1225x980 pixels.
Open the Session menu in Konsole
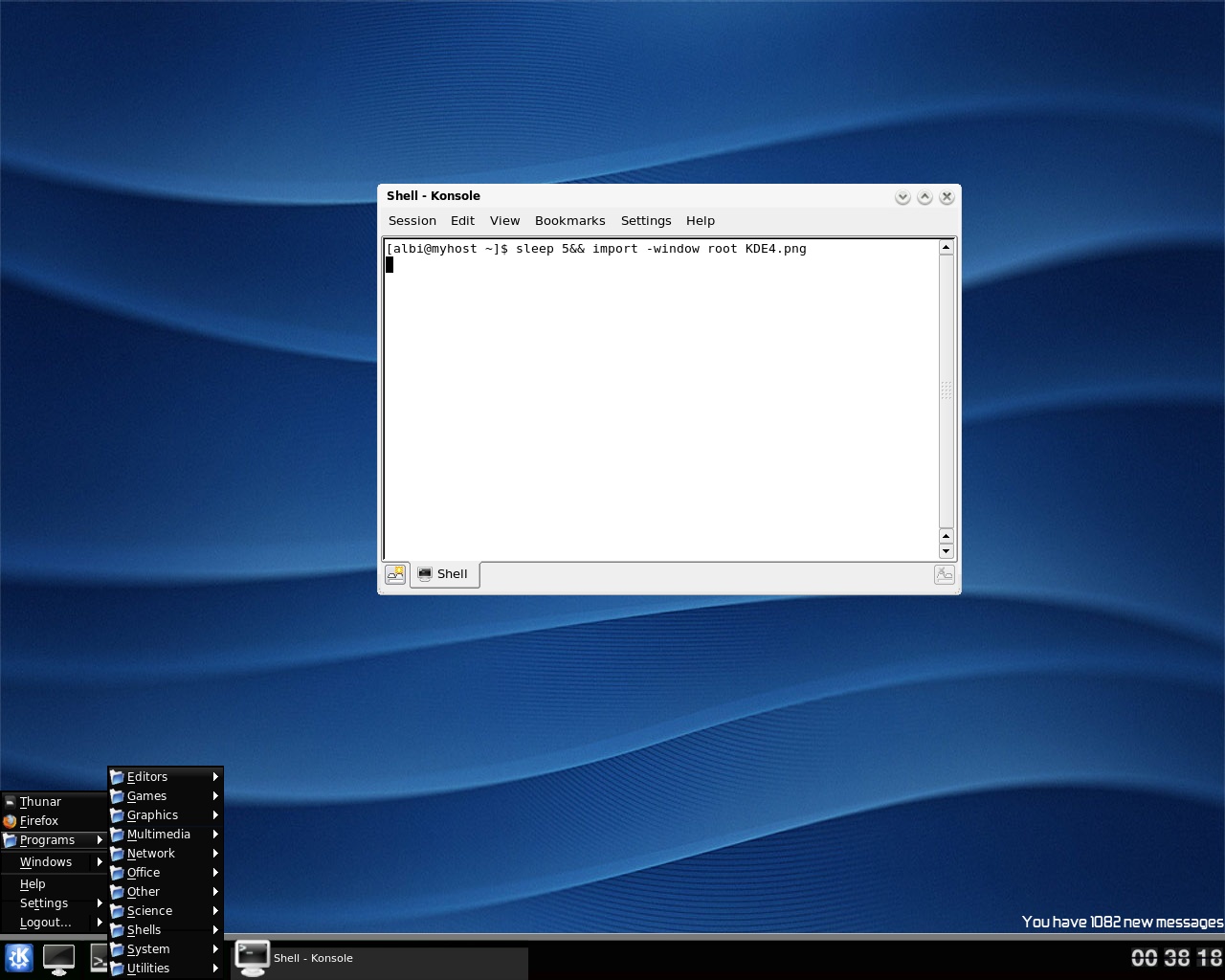(x=412, y=221)
